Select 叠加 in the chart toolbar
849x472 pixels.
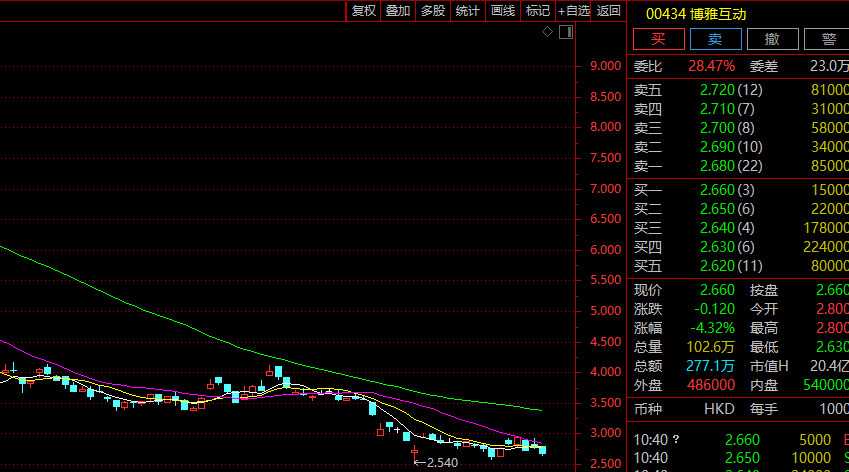pos(398,11)
